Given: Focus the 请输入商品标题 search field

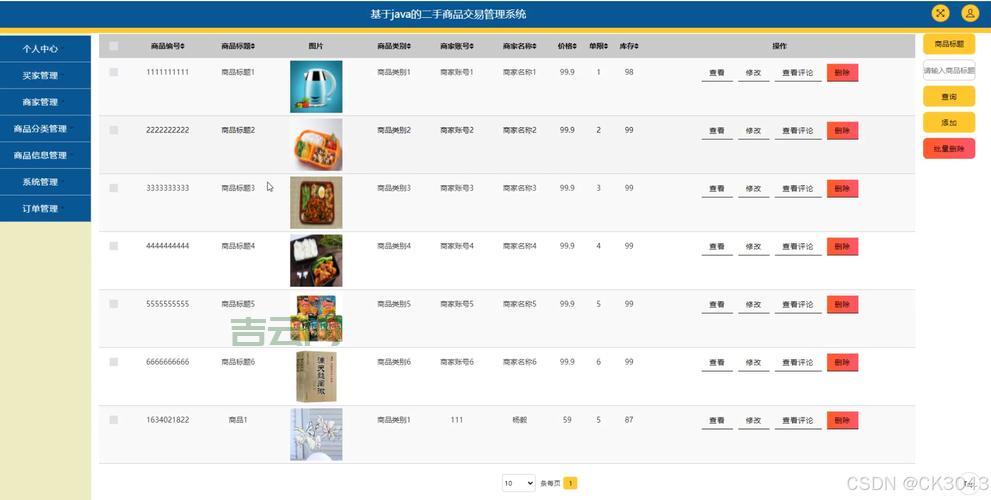Looking at the screenshot, I should click(x=949, y=70).
